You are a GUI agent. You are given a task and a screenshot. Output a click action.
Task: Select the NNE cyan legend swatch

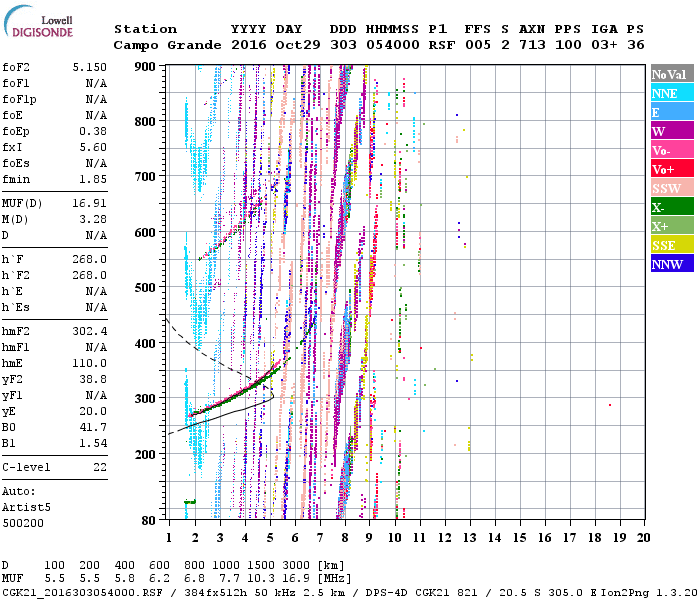coord(672,92)
